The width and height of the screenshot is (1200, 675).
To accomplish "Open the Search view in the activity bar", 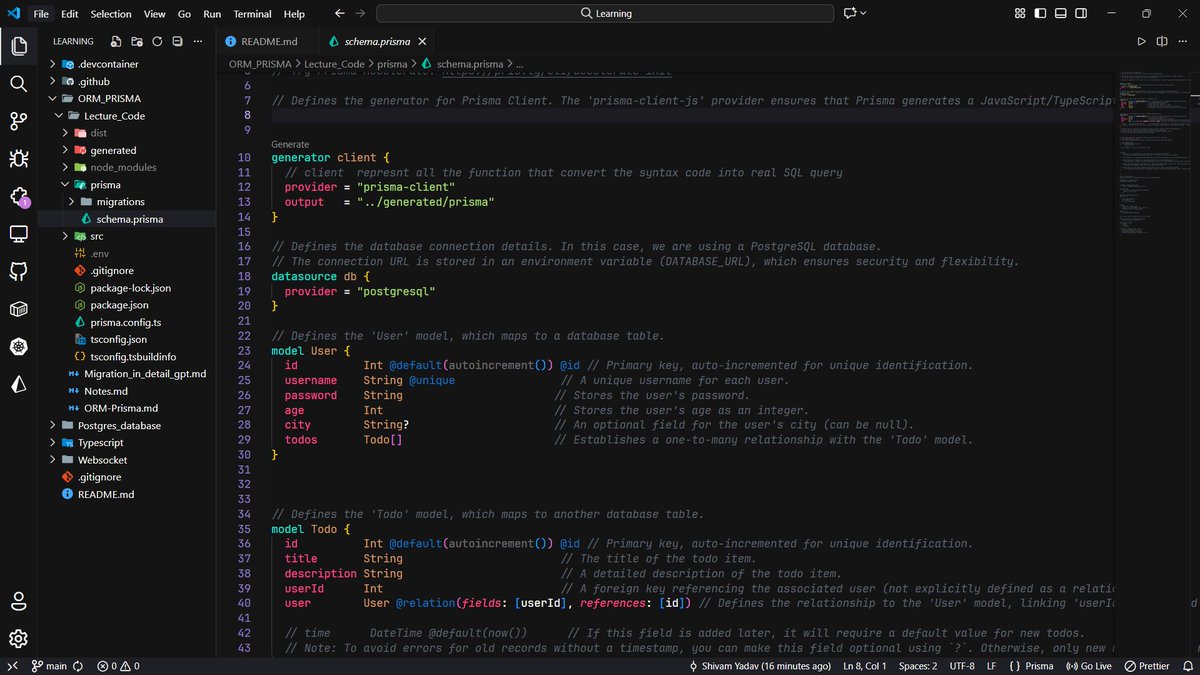I will pyautogui.click(x=18, y=83).
